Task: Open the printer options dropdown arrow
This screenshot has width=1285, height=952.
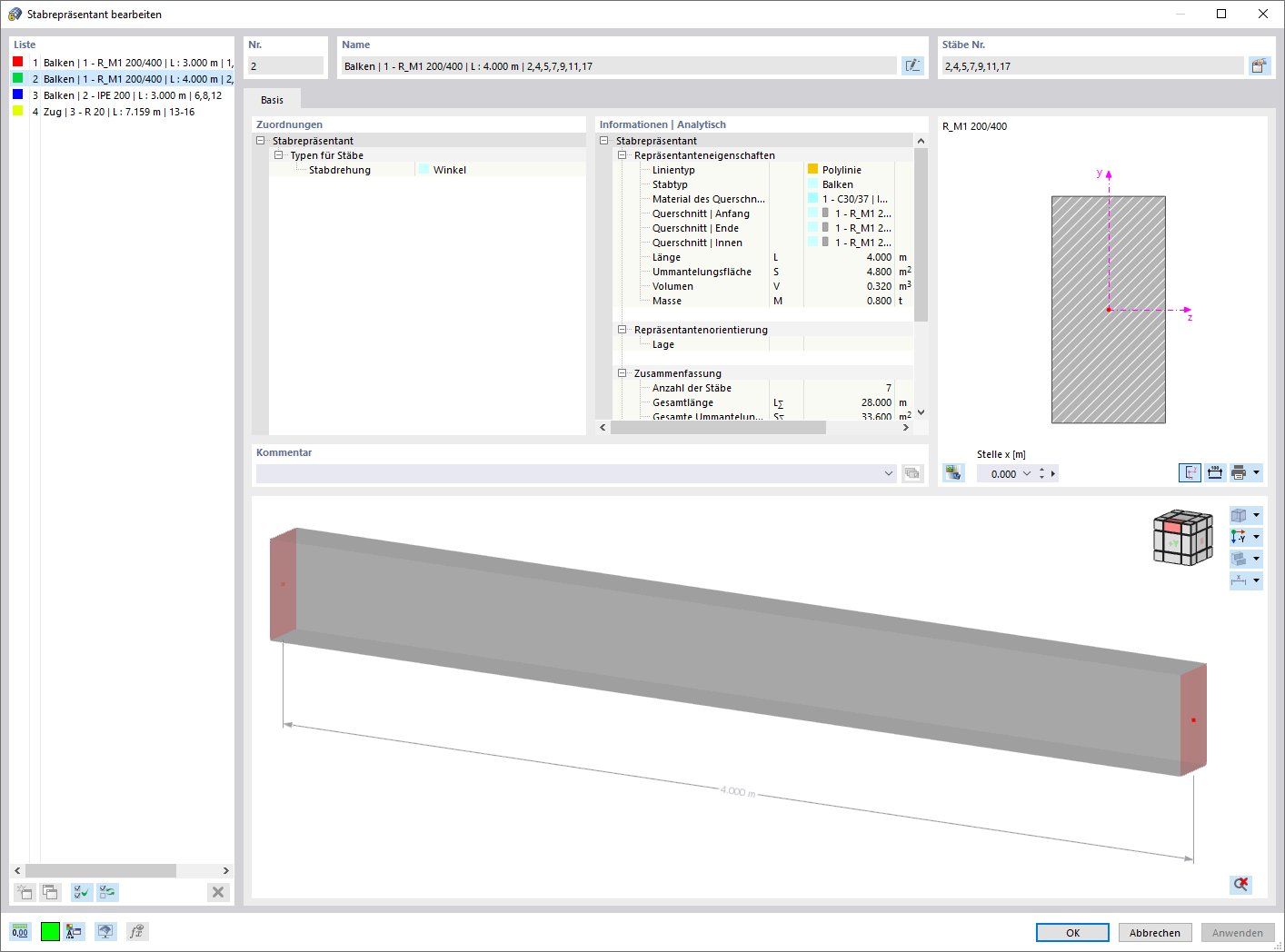Action: [1257, 472]
